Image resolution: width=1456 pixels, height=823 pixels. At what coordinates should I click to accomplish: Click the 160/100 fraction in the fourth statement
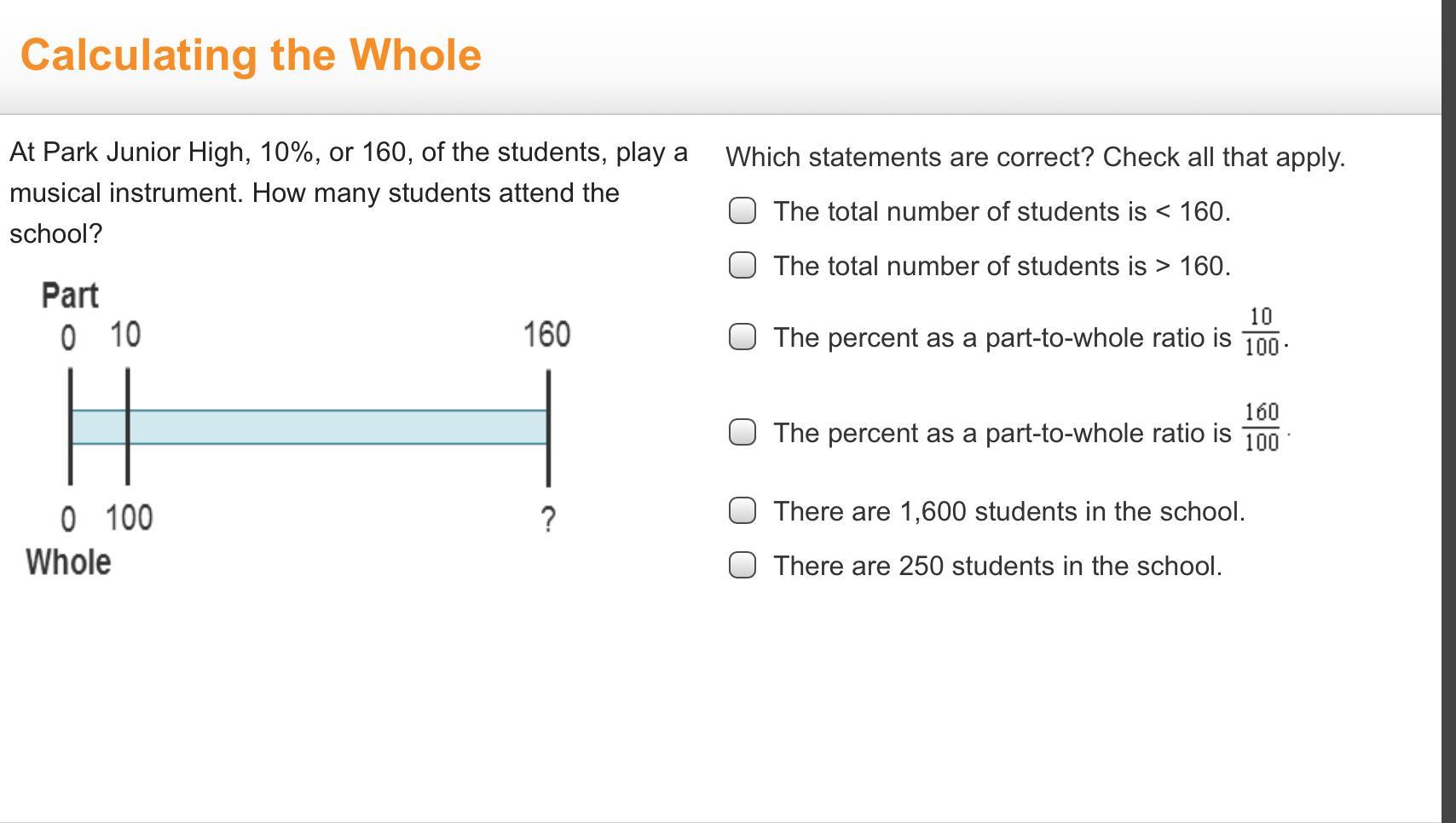(x=1262, y=428)
